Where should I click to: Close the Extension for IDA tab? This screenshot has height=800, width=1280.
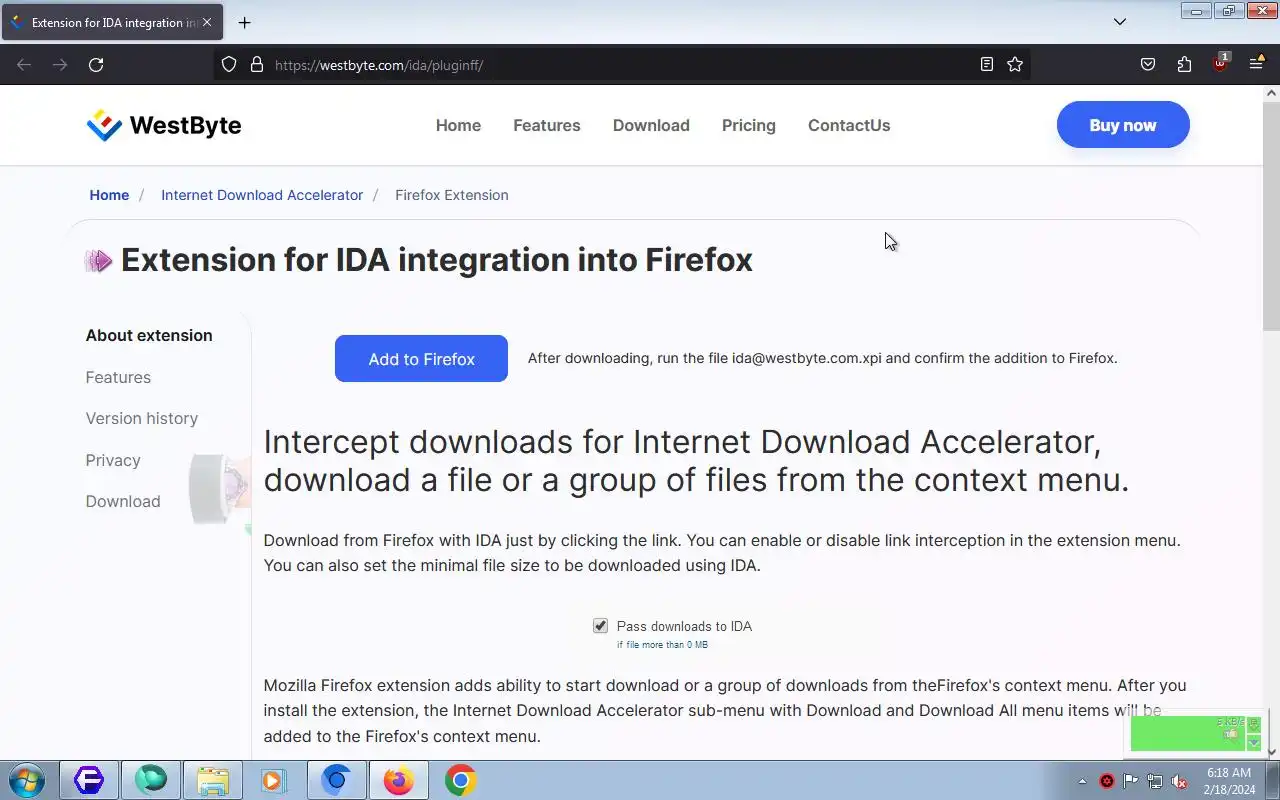pos(207,22)
